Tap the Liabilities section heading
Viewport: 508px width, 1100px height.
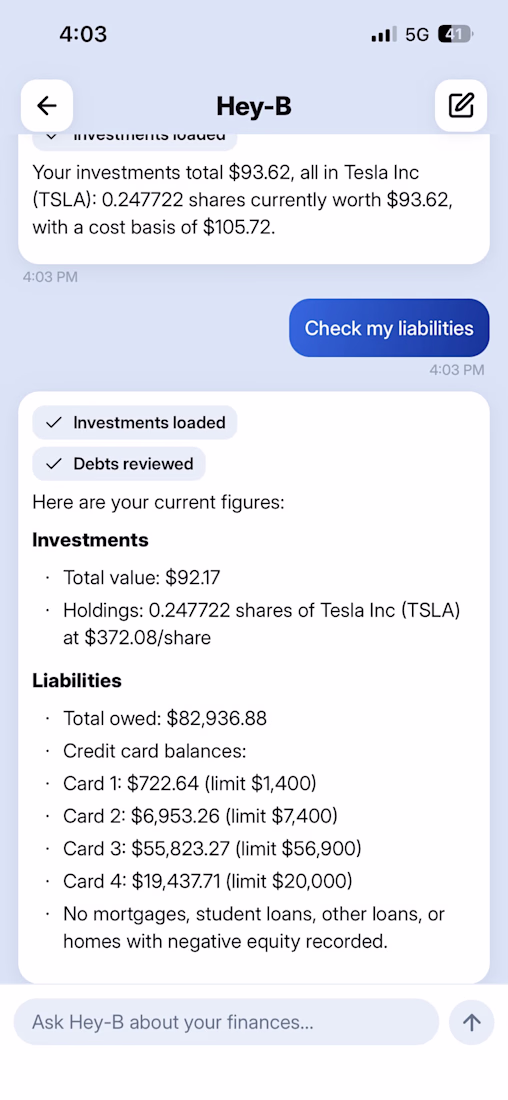[76, 680]
